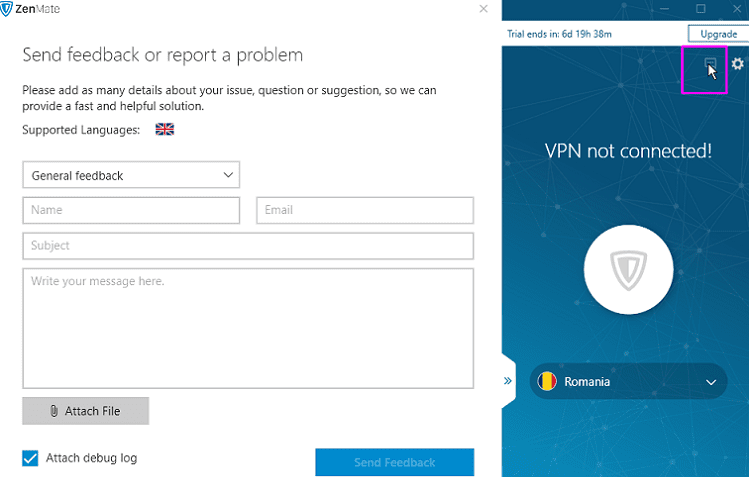Click the Romania flag icon

pyautogui.click(x=547, y=381)
